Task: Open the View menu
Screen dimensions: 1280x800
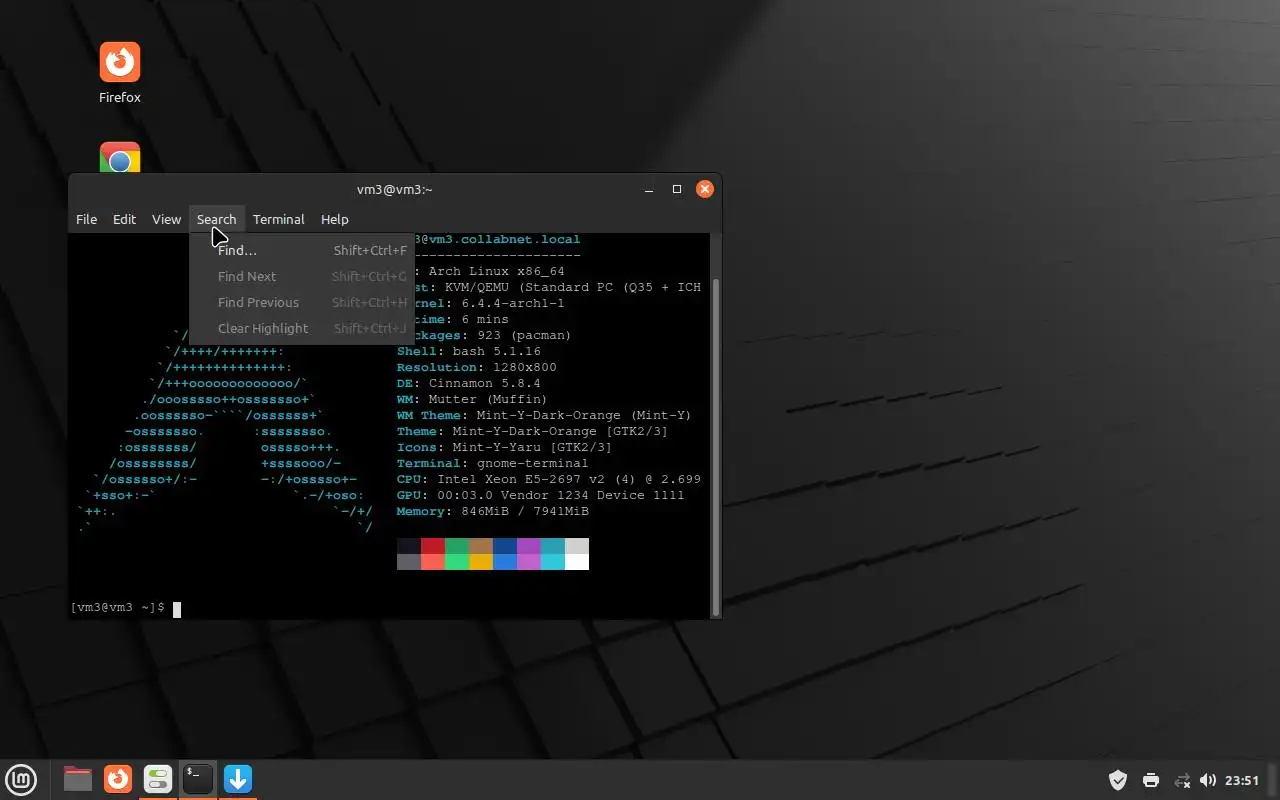Action: coord(166,219)
